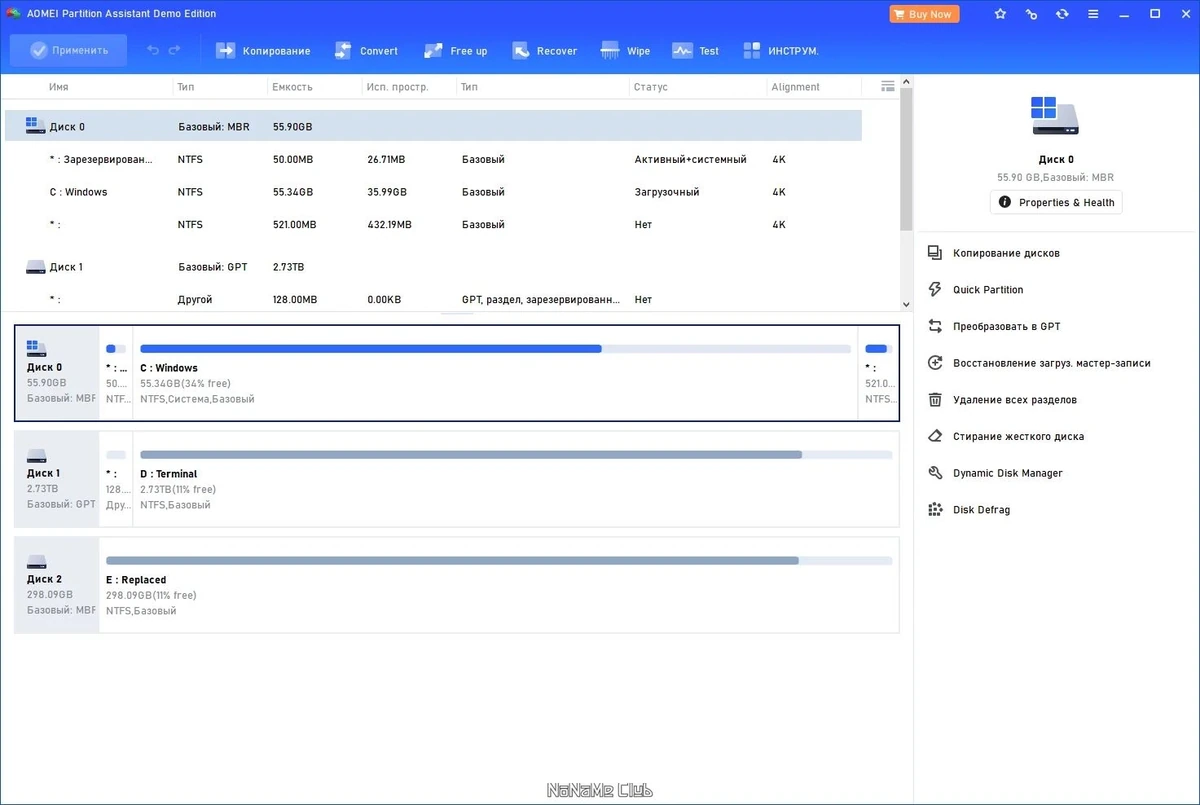
Task: Select Восстановление загруз. мастер-записи
Action: [x=1052, y=363]
